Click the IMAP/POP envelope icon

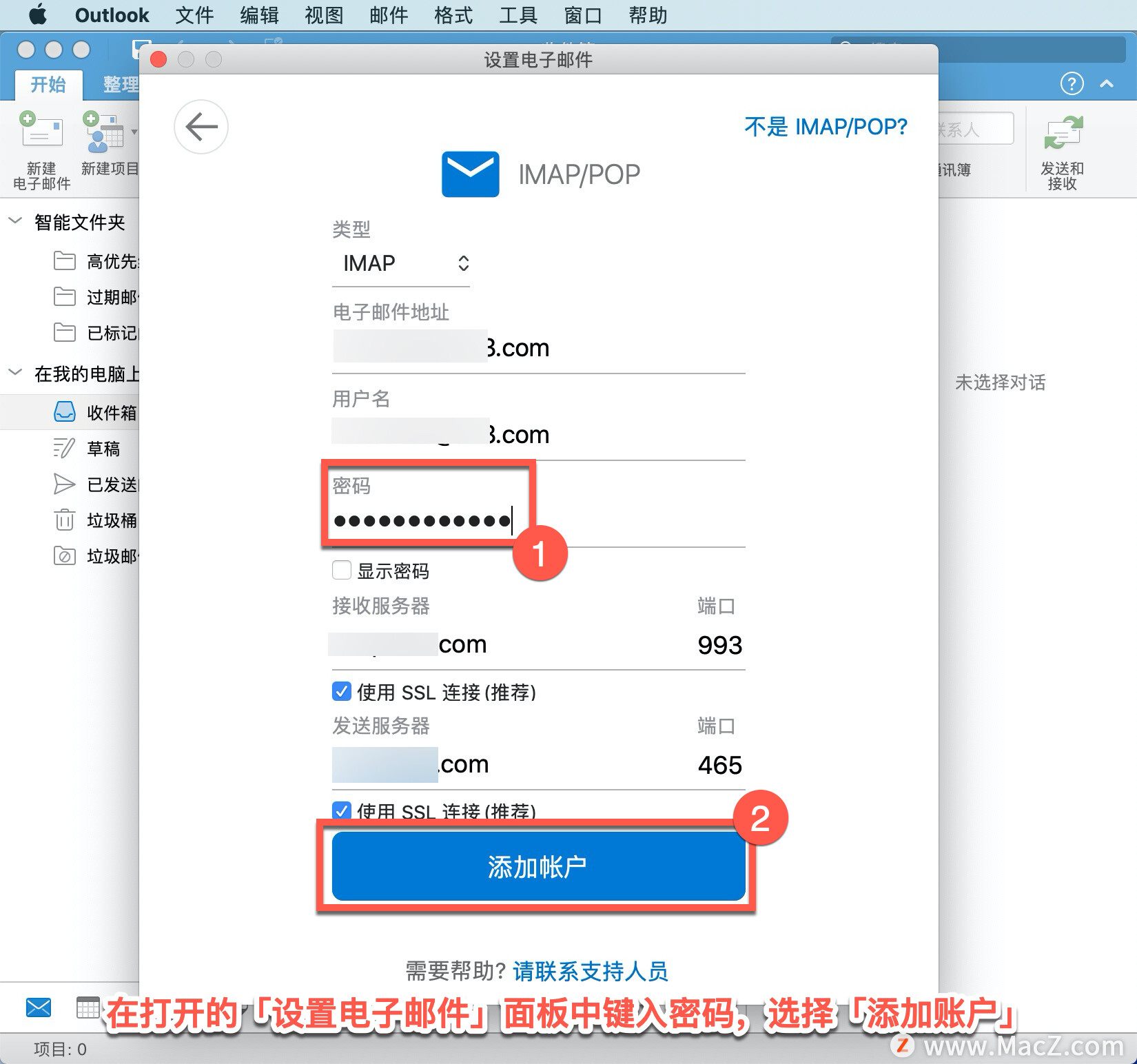pos(471,174)
